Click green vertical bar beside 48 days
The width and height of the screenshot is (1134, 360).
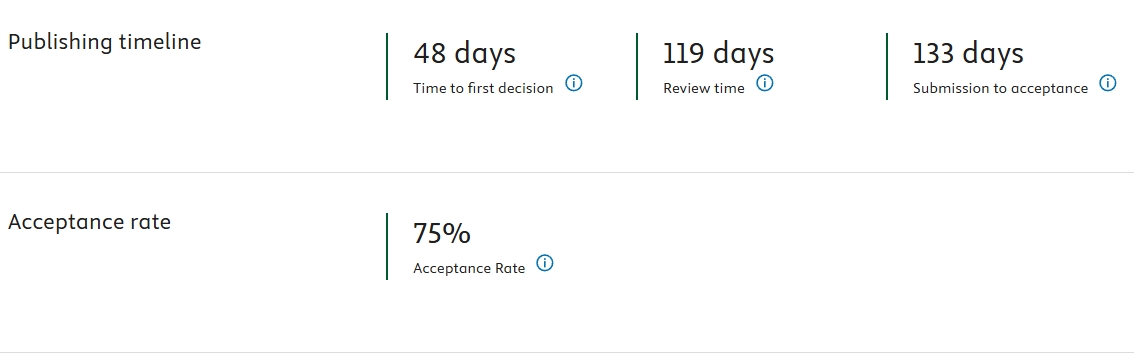[387, 66]
